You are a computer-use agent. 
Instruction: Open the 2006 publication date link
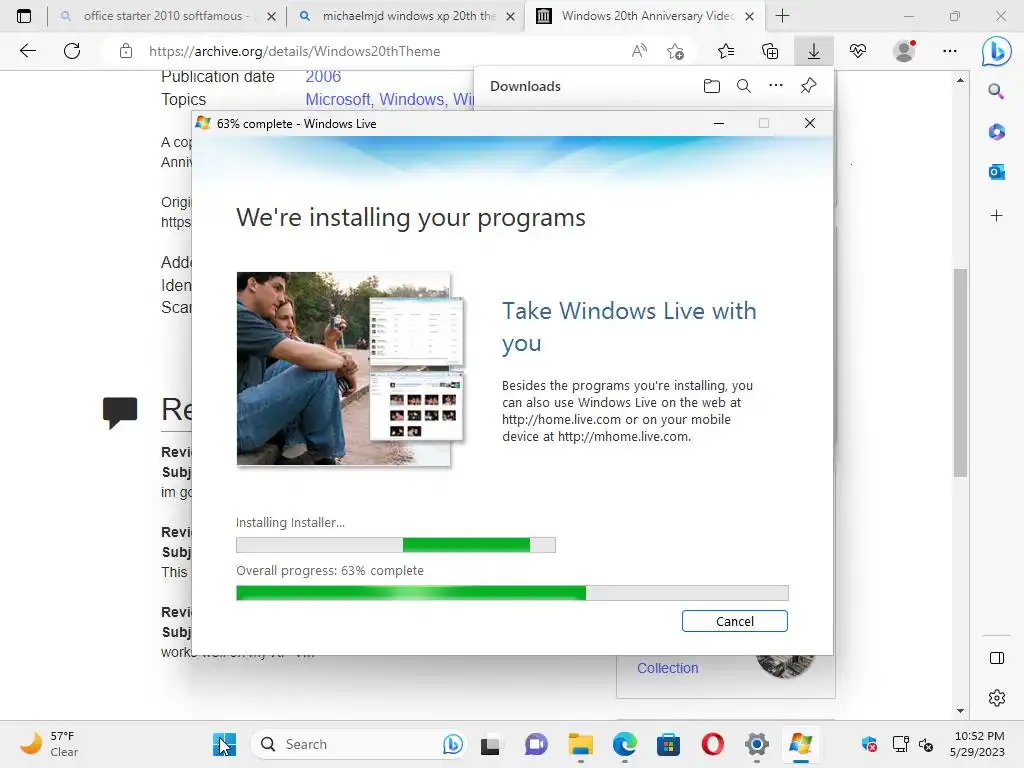pos(323,76)
